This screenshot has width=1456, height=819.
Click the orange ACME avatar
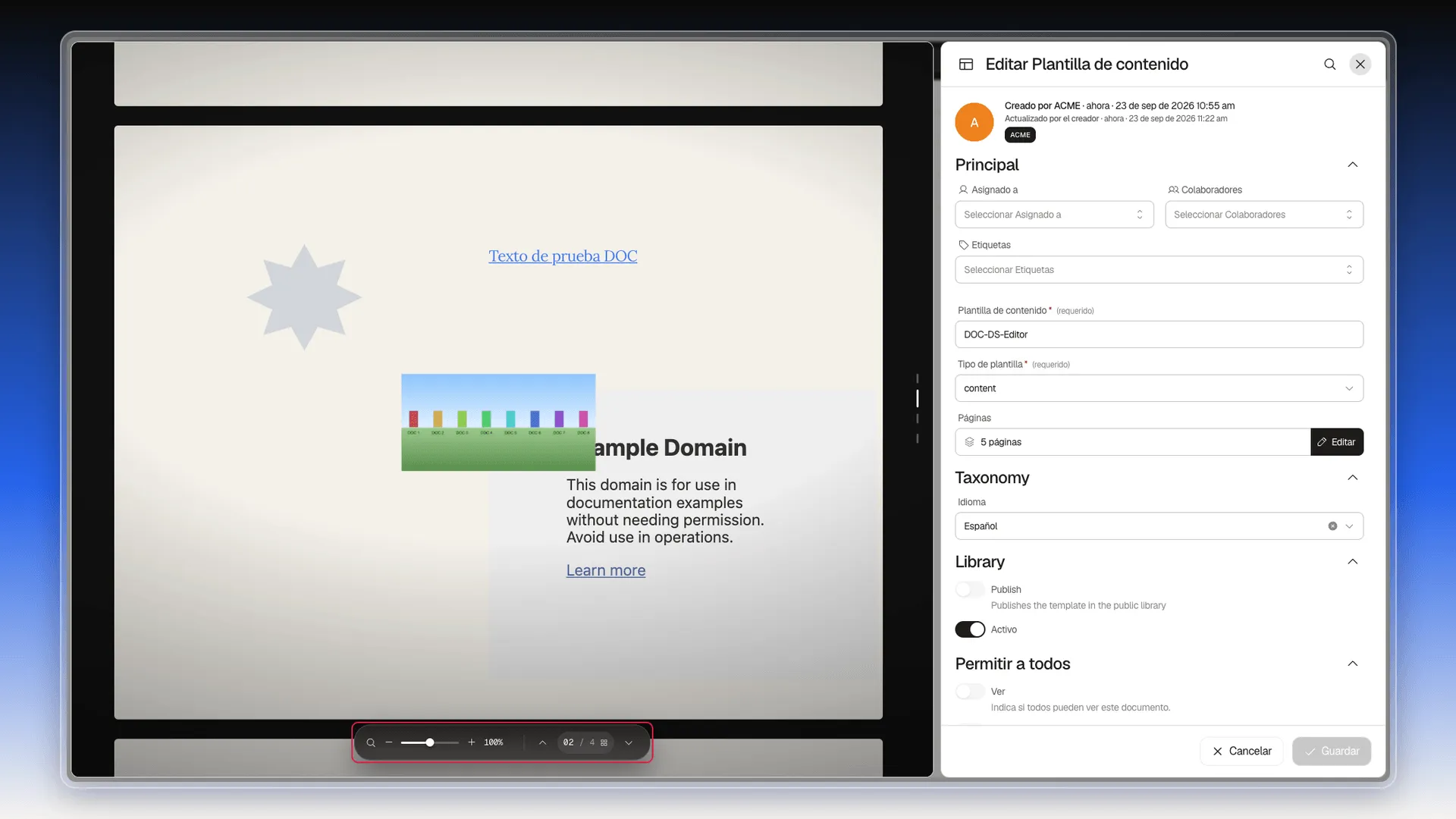click(974, 122)
